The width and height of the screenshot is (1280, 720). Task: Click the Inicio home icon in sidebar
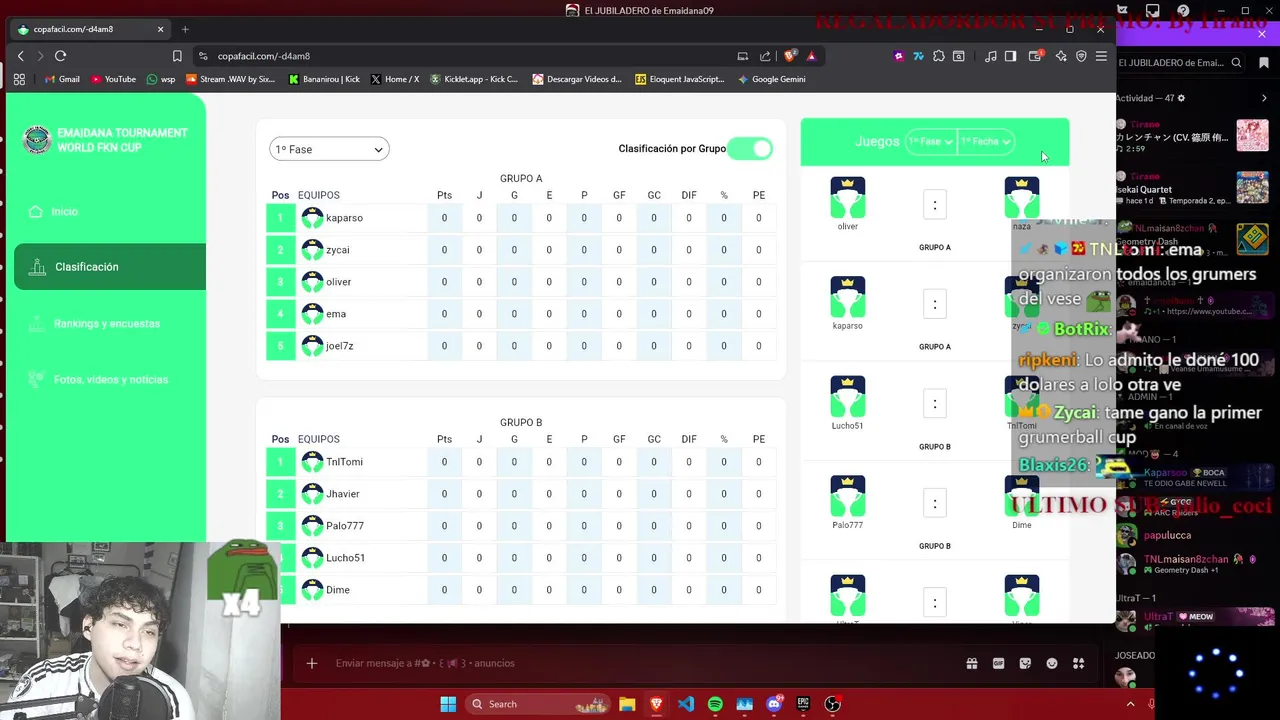(x=36, y=212)
